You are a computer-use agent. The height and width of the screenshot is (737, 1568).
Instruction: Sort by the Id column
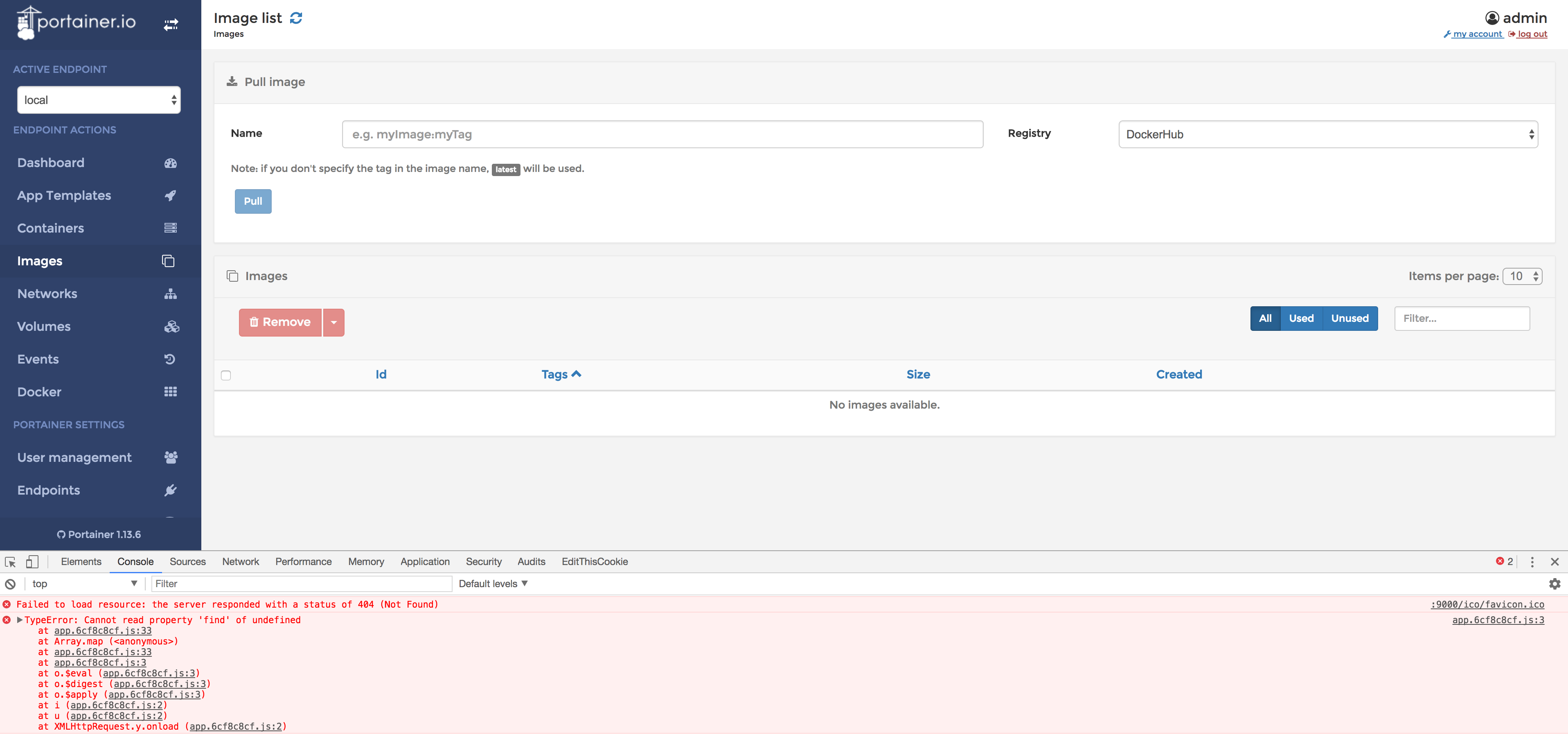tap(381, 375)
